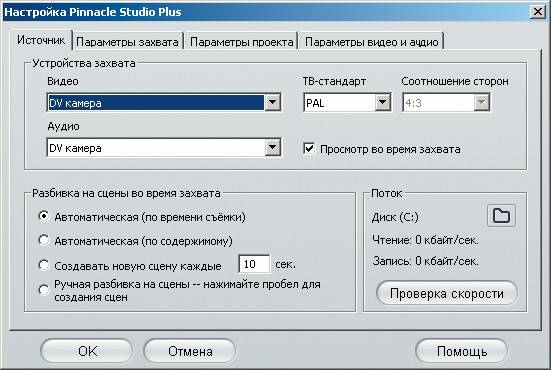Viewport: 551px width, 370px height.
Task: Select the Источник tab
Action: pos(41,40)
